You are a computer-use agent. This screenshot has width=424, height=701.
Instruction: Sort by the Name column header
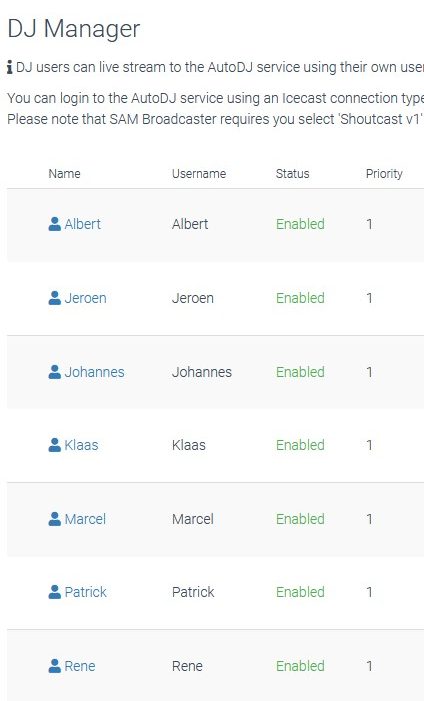pyautogui.click(x=64, y=173)
